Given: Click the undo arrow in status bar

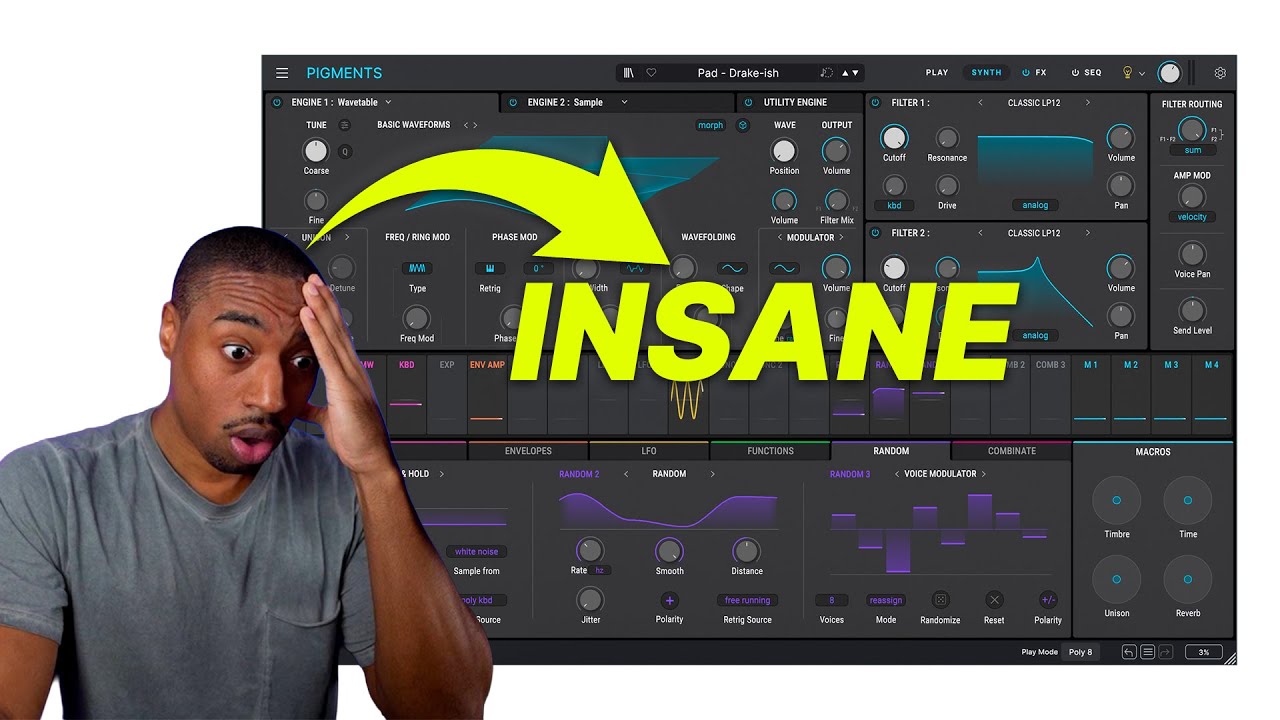Looking at the screenshot, I should [x=1129, y=652].
